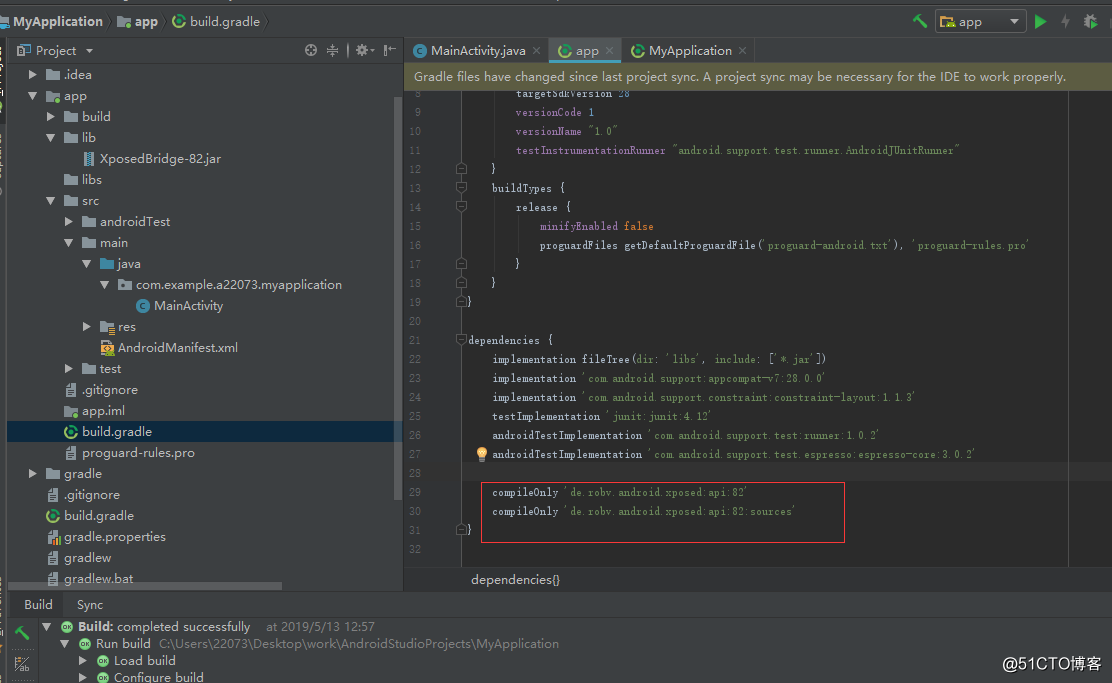Click the rebuild hammer icon in Build panel

(x=22, y=631)
